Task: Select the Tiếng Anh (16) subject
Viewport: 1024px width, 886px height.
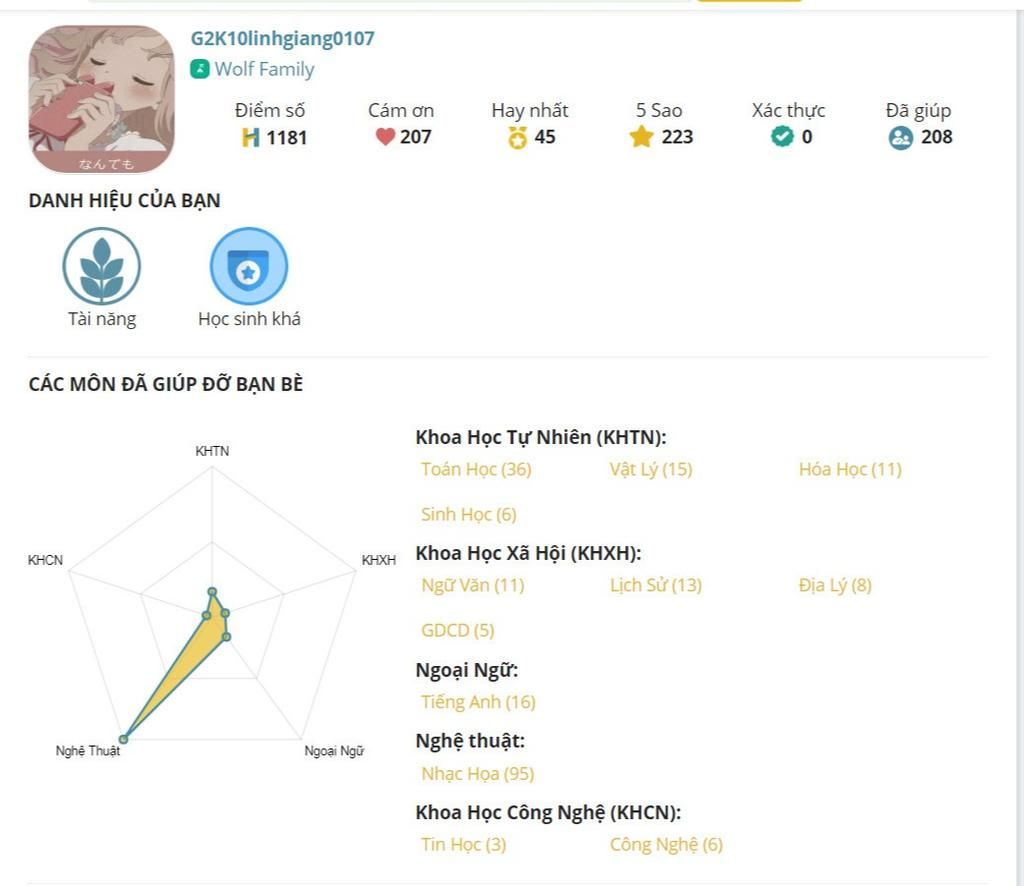Action: [478, 702]
